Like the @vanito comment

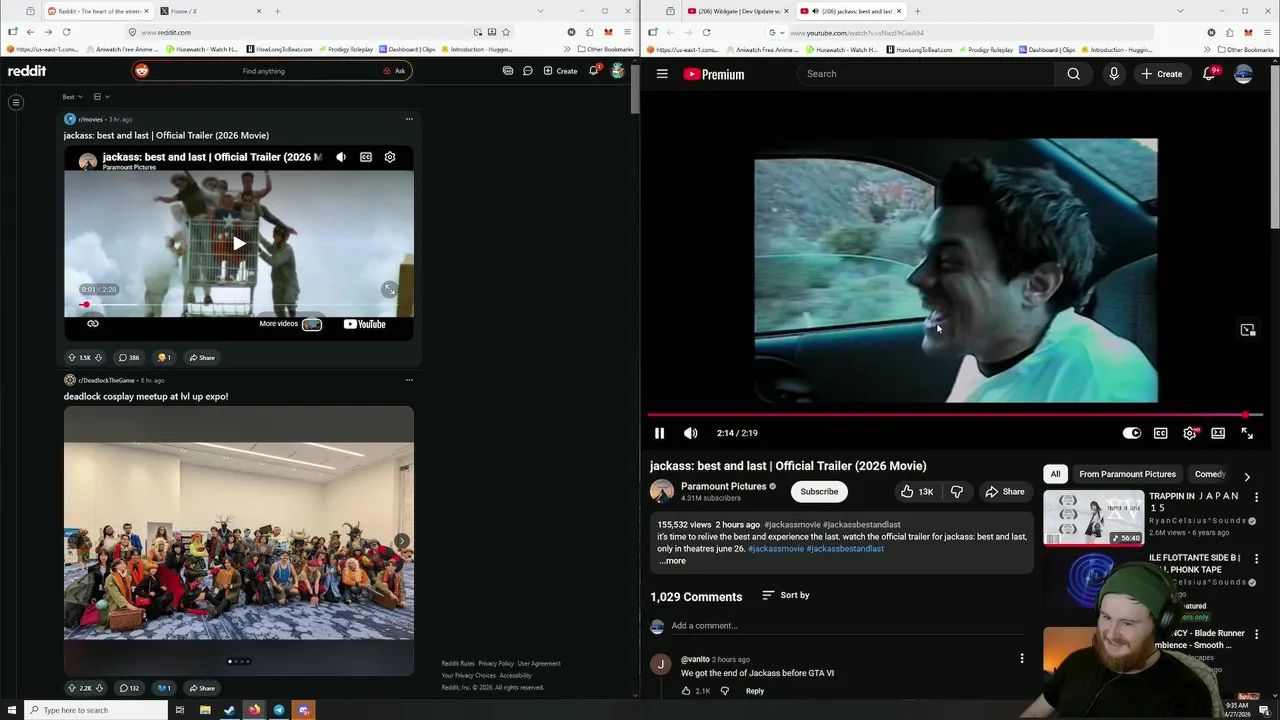click(686, 691)
